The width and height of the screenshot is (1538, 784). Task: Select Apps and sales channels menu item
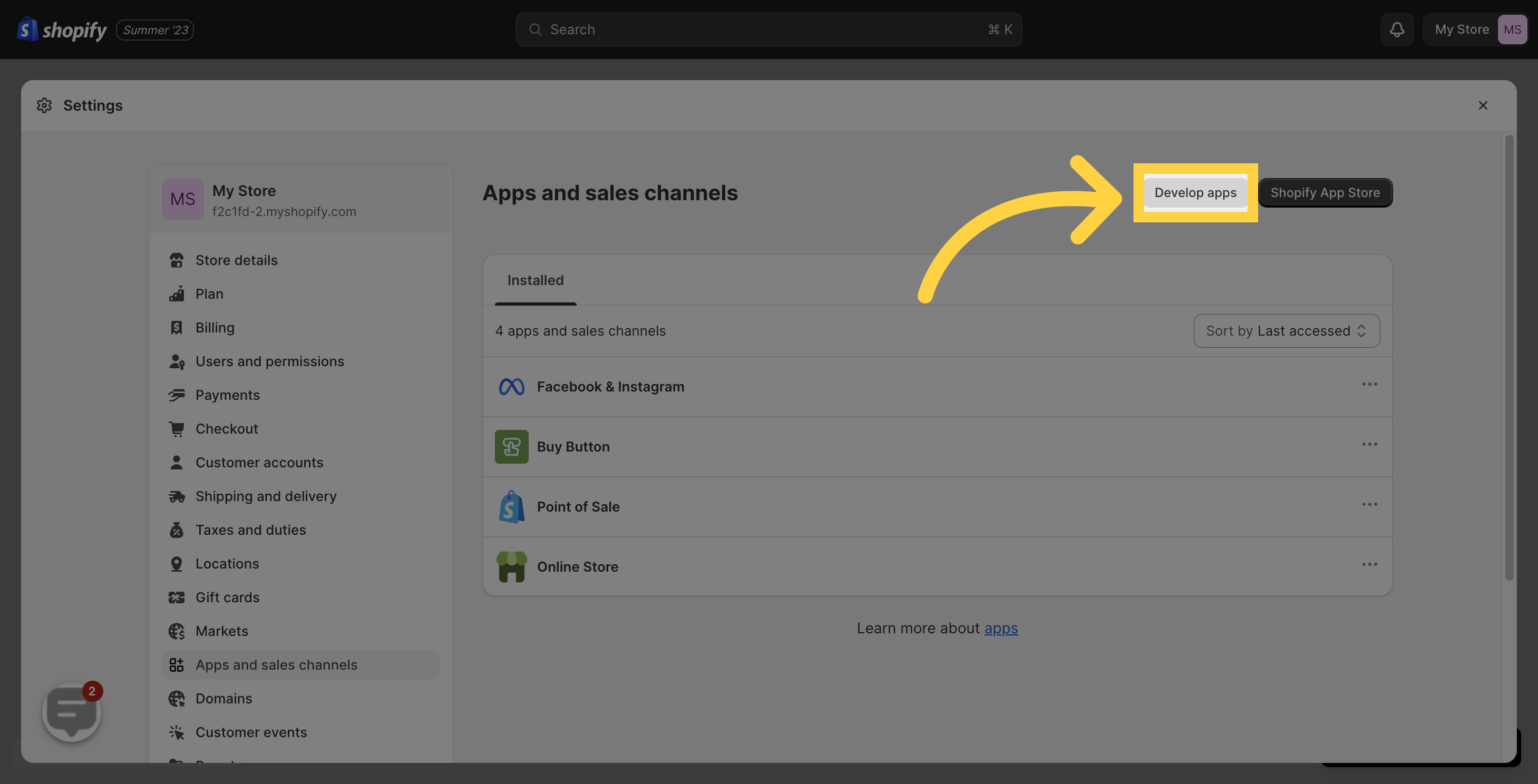click(300, 665)
